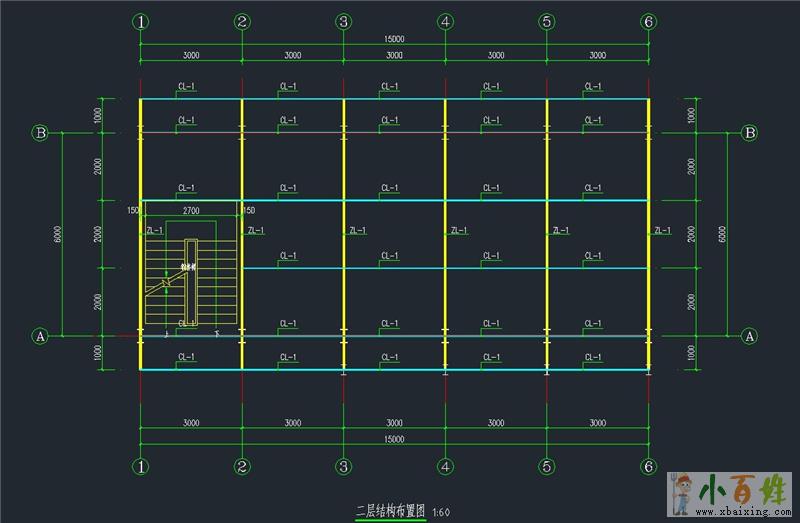The height and width of the screenshot is (523, 800).
Task: Click the ZL-1 label inside the stairwell
Action: pyautogui.click(x=155, y=231)
